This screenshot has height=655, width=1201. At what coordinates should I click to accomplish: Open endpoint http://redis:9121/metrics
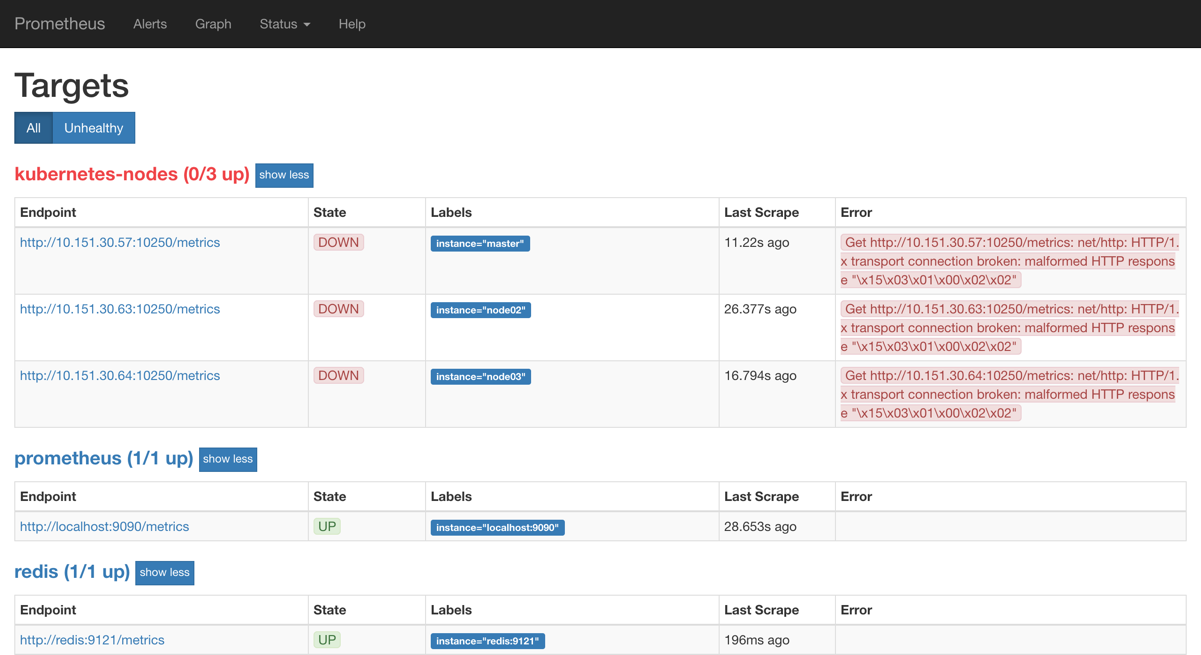click(92, 640)
